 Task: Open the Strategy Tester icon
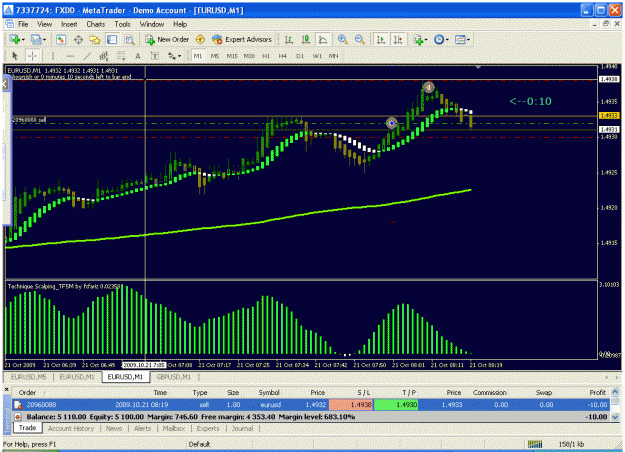(129, 39)
